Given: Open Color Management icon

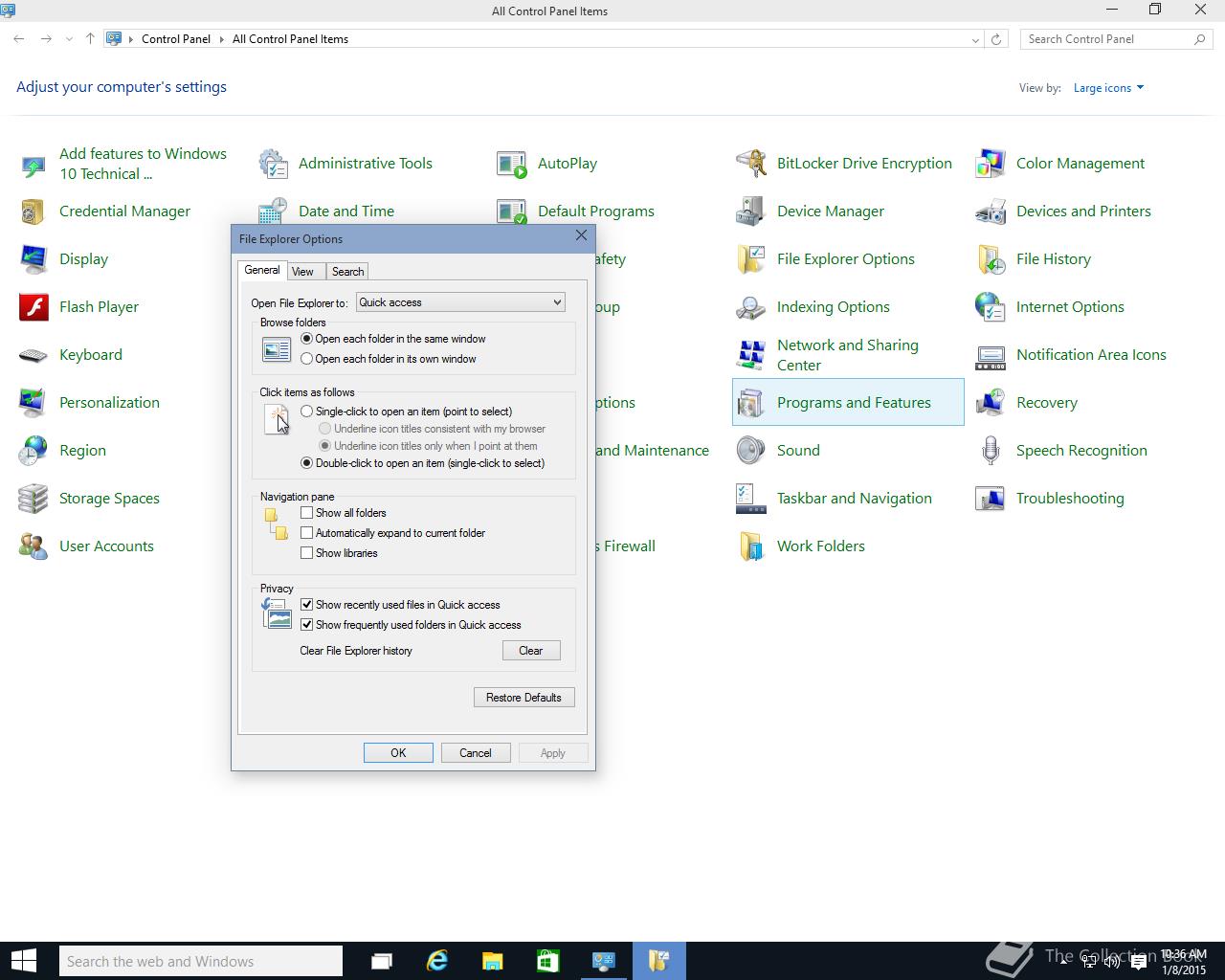Looking at the screenshot, I should tap(991, 164).
